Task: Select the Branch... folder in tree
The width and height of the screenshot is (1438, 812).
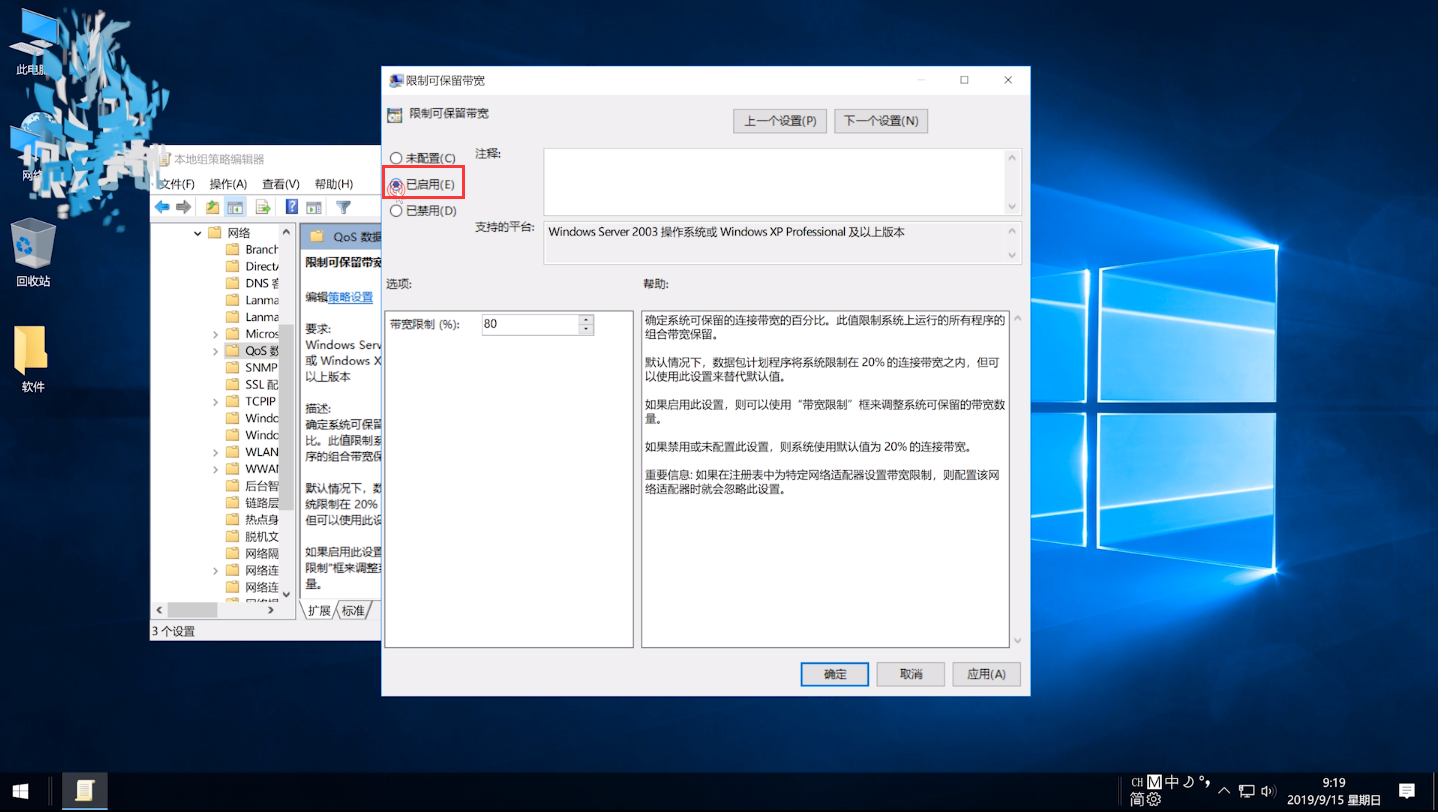Action: tap(252, 250)
